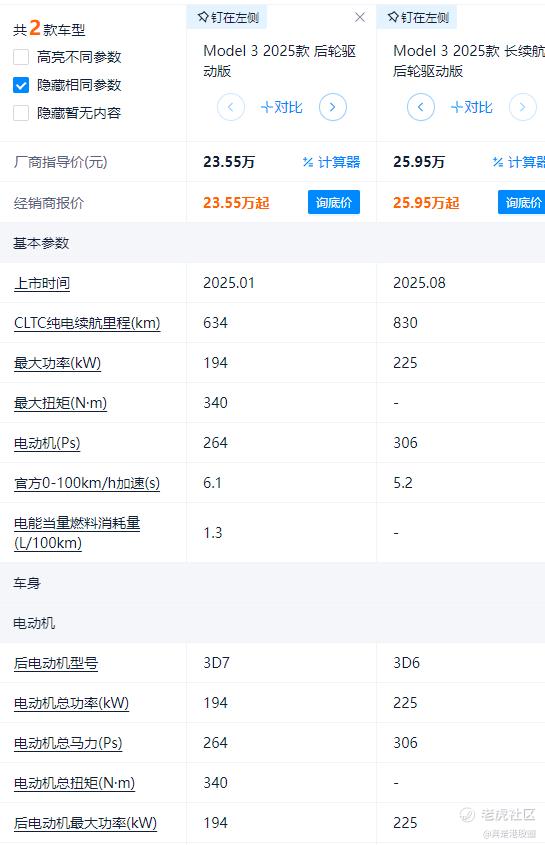Close the 后轮驱动版 comparison column
The image size is (545, 845).
[x=360, y=17]
